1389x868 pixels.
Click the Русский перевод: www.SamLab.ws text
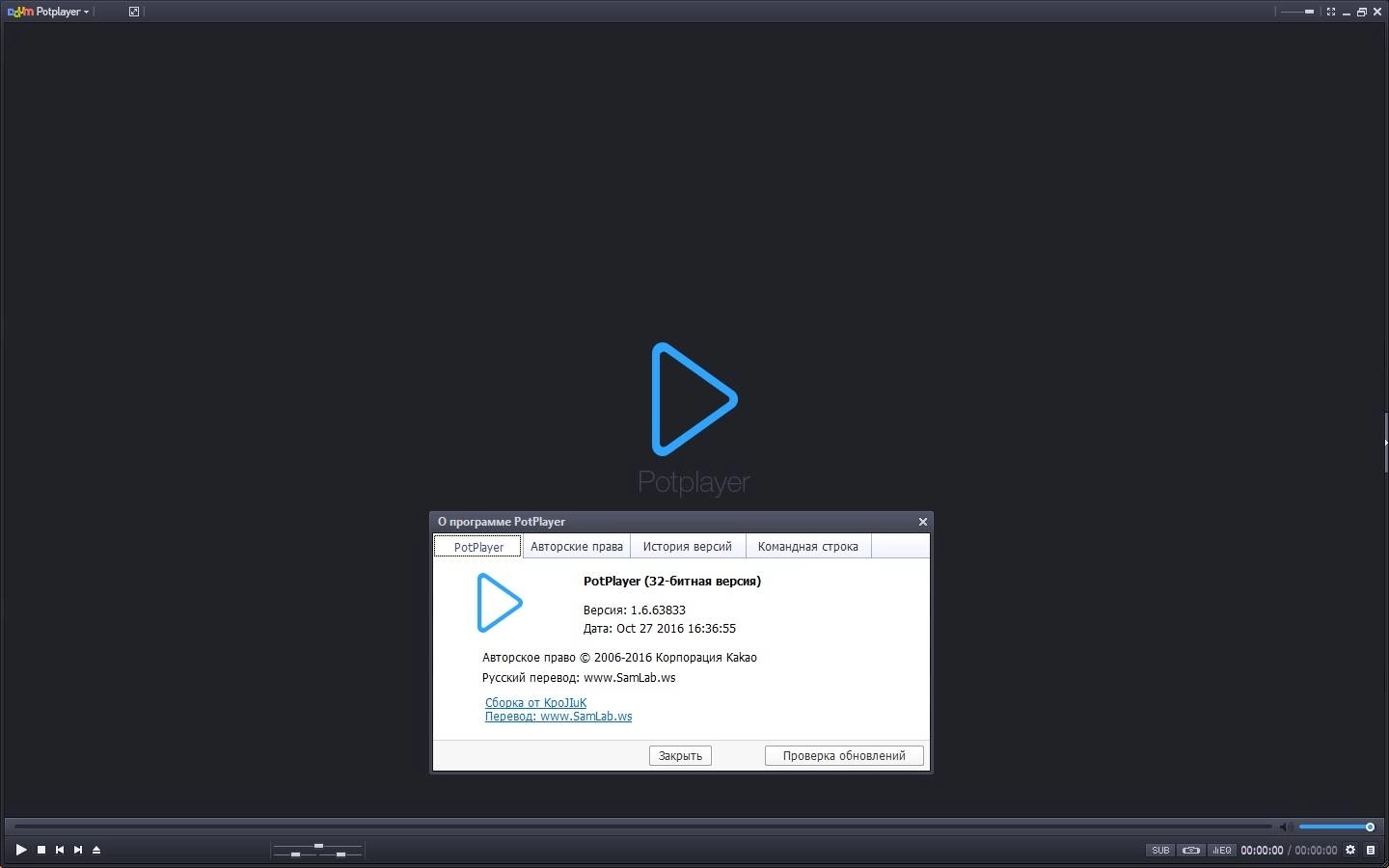[579, 677]
